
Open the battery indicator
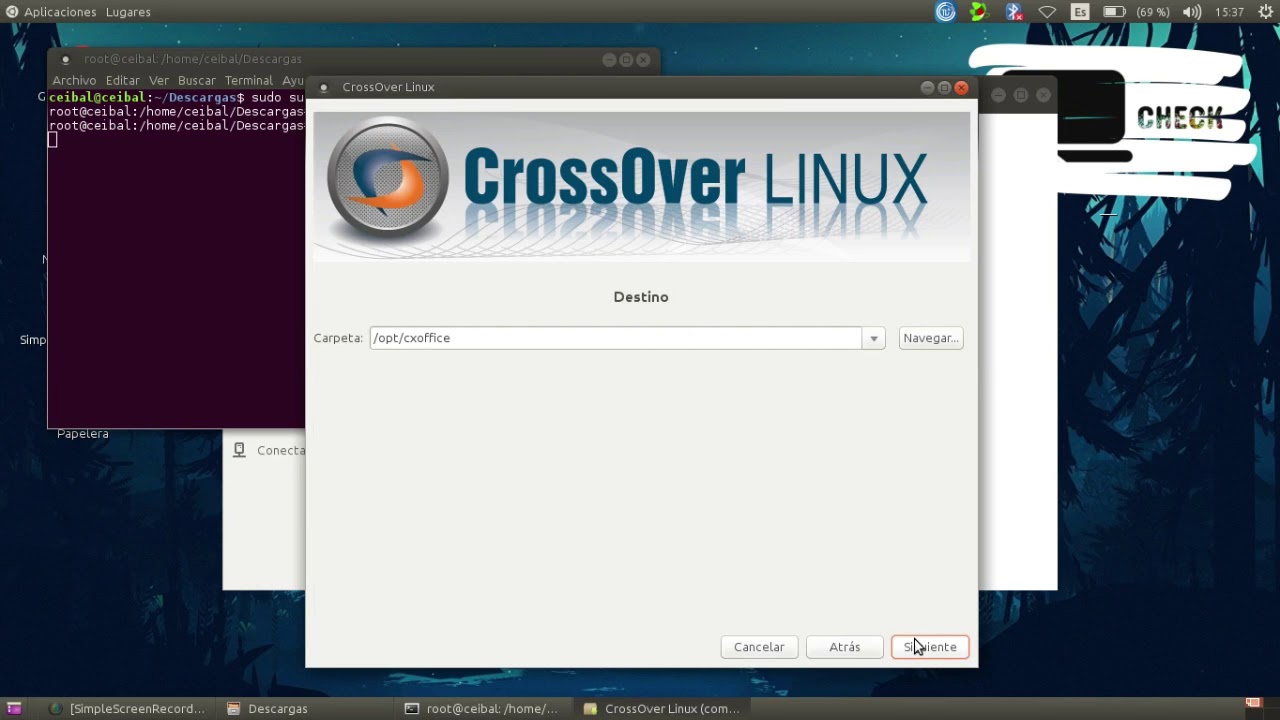click(x=1114, y=12)
